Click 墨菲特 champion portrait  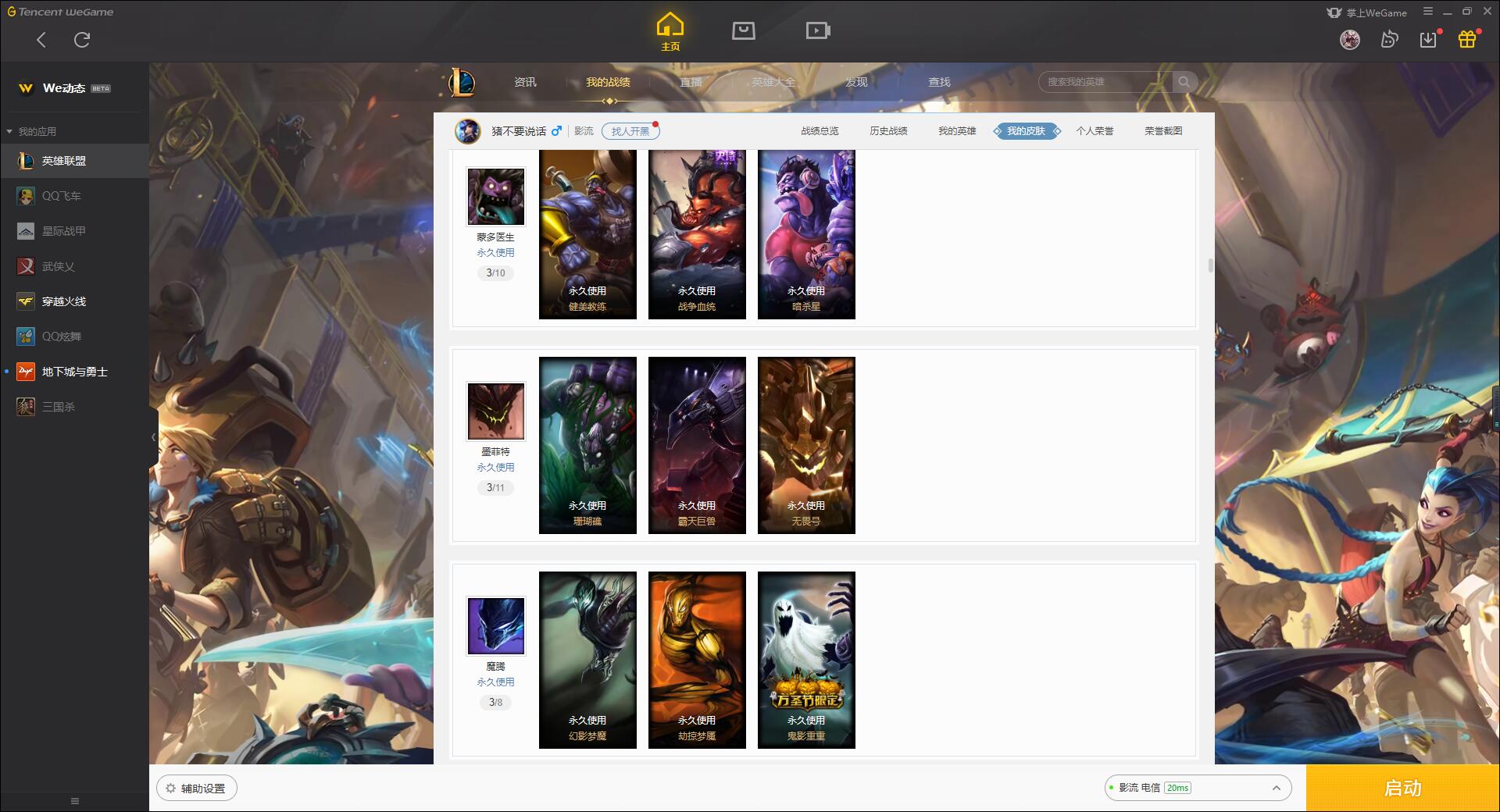point(496,411)
